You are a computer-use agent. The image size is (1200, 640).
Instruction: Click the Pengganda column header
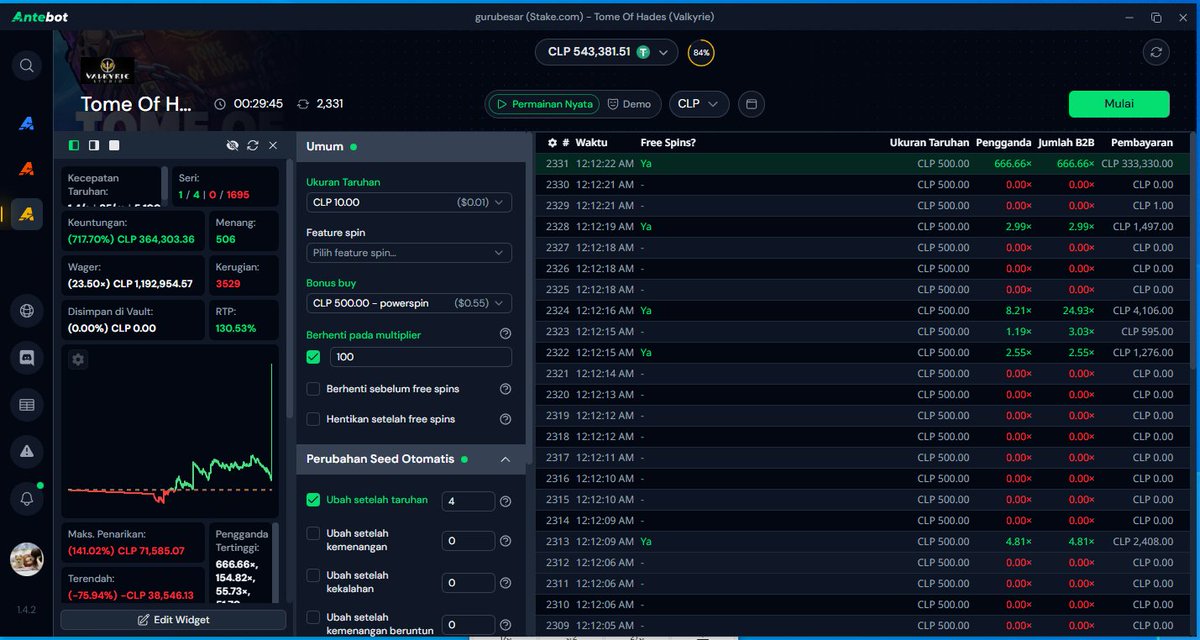[1003, 143]
